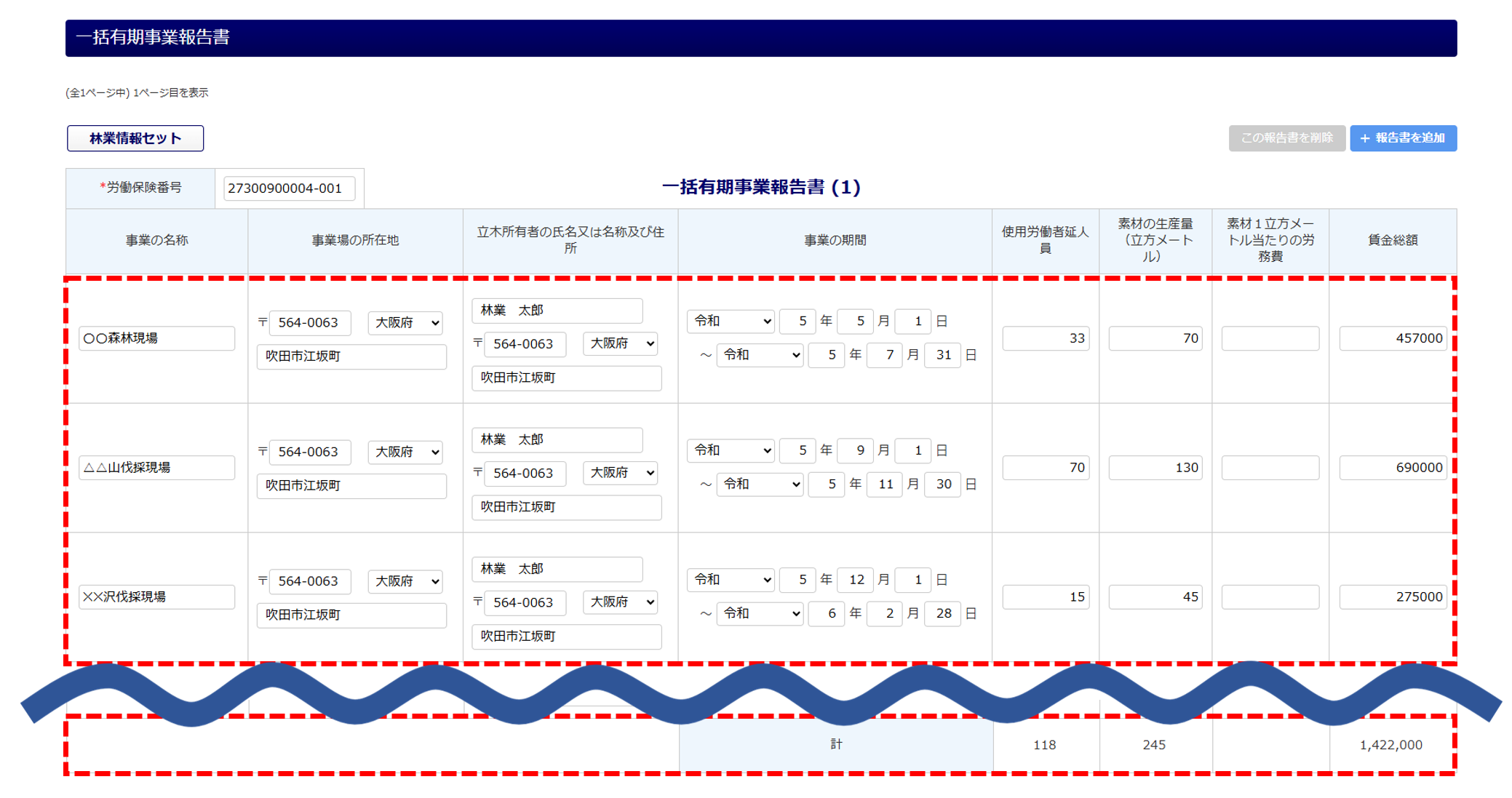Click the この報告書を削除 button
Screen dimensions: 1512x798
(1286, 138)
